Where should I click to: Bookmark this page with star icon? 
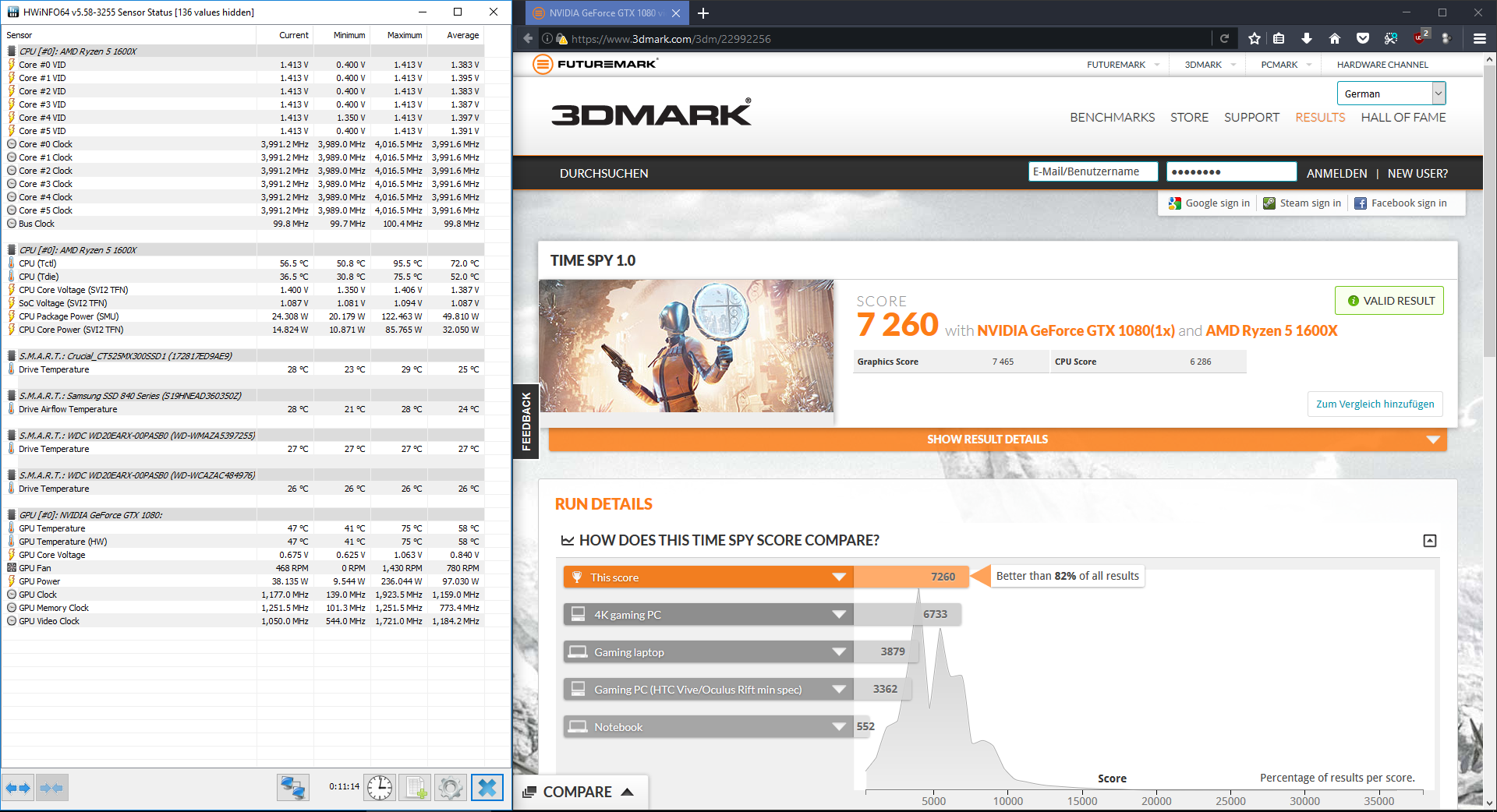coord(1254,38)
